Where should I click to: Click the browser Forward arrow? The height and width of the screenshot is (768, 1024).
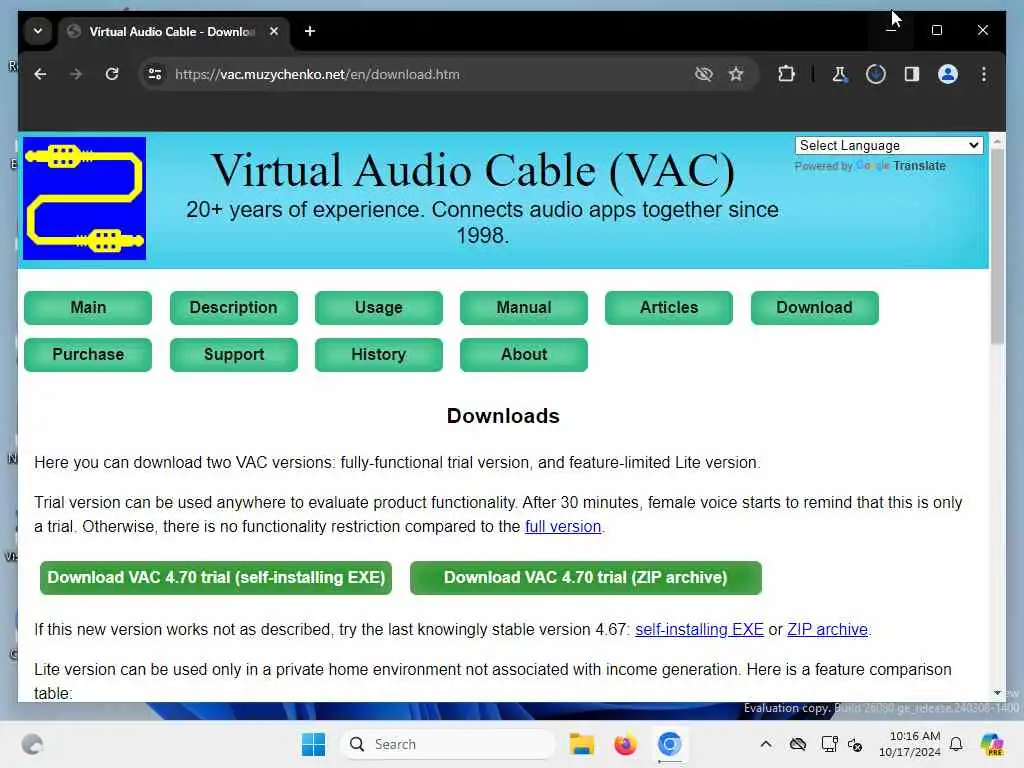(76, 74)
